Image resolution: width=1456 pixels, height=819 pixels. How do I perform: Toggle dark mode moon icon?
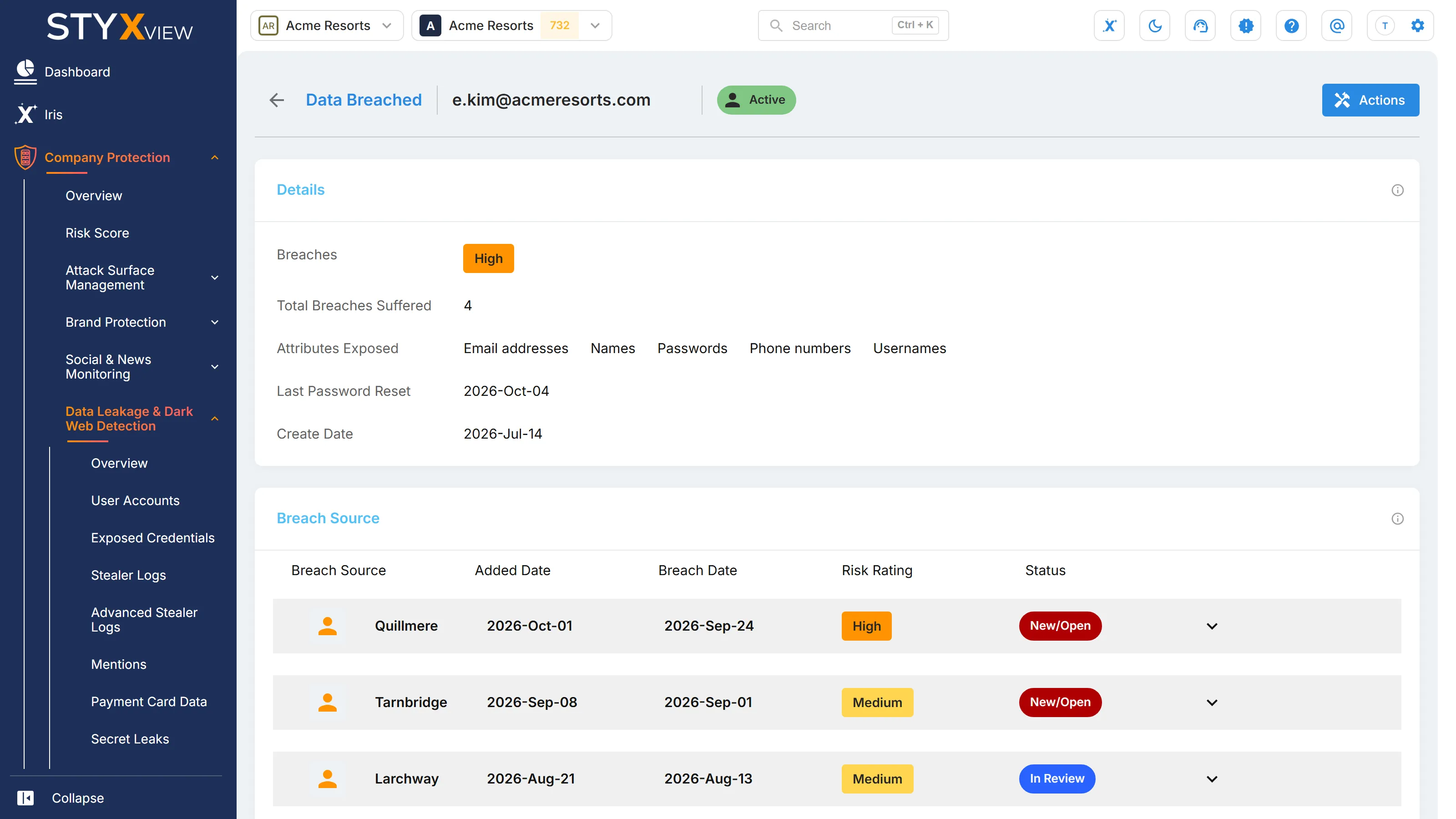1155,25
